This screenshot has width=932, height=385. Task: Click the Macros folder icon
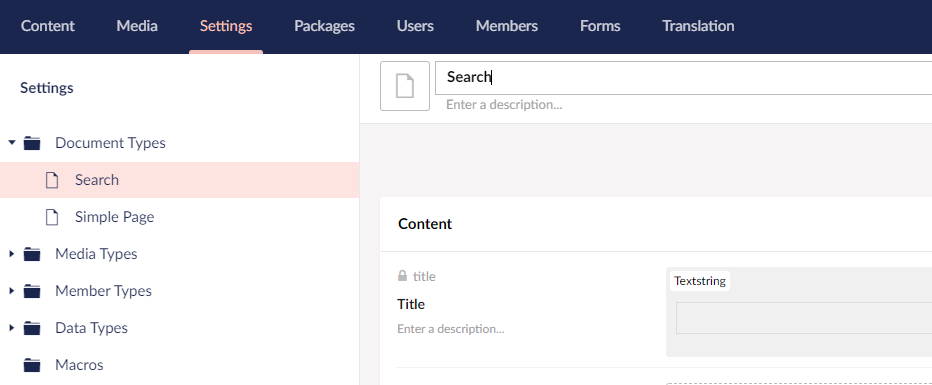click(x=32, y=365)
